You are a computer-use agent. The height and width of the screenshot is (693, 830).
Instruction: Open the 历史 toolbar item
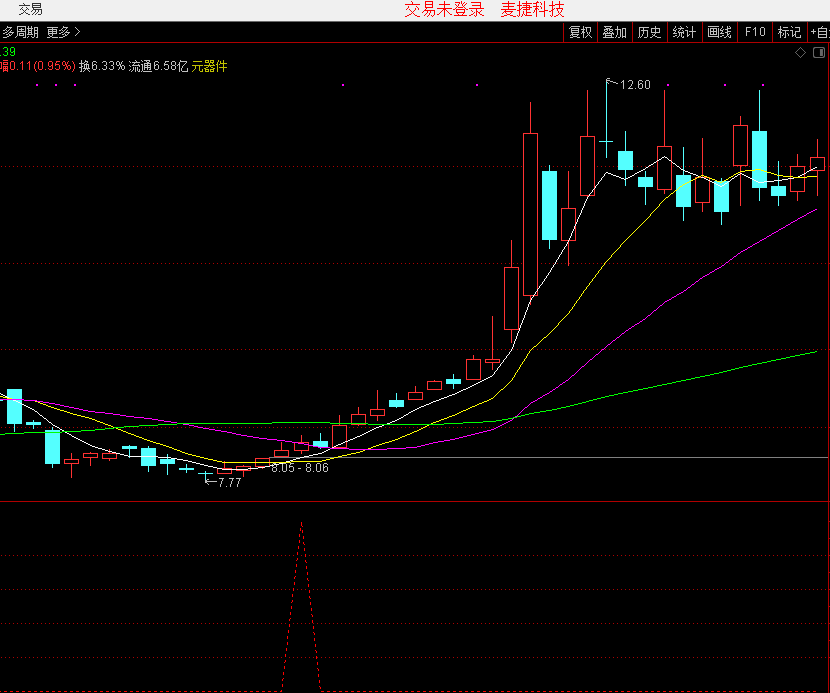(649, 32)
